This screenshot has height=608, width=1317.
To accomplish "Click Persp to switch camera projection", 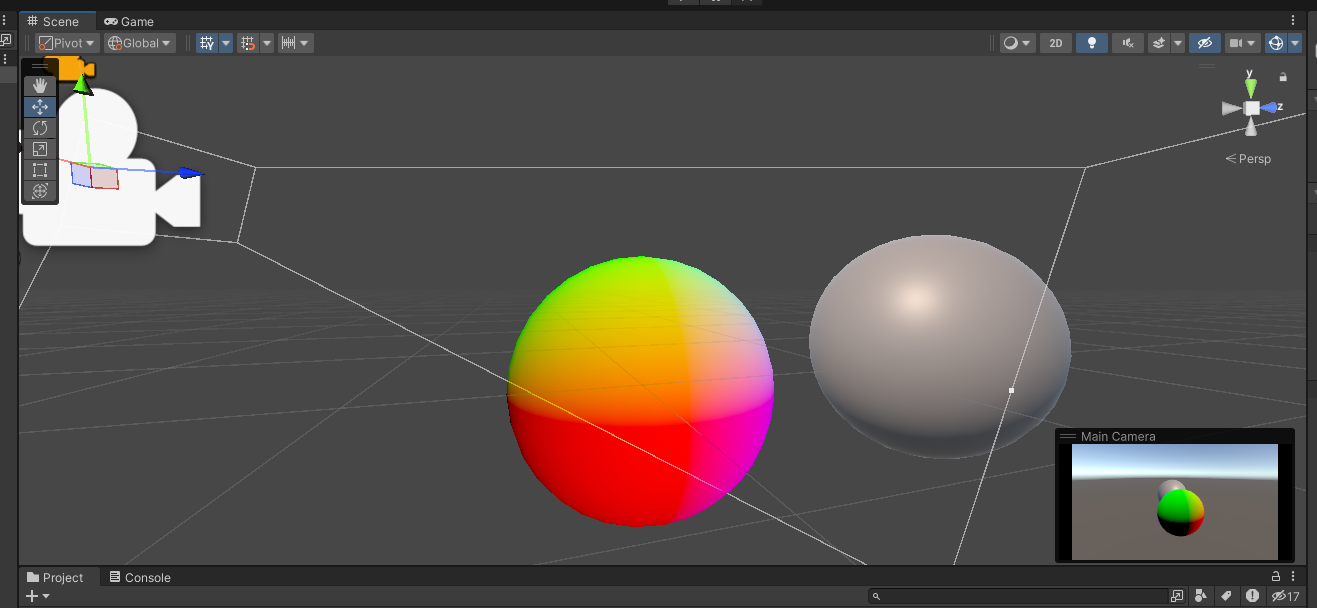I will pyautogui.click(x=1249, y=158).
